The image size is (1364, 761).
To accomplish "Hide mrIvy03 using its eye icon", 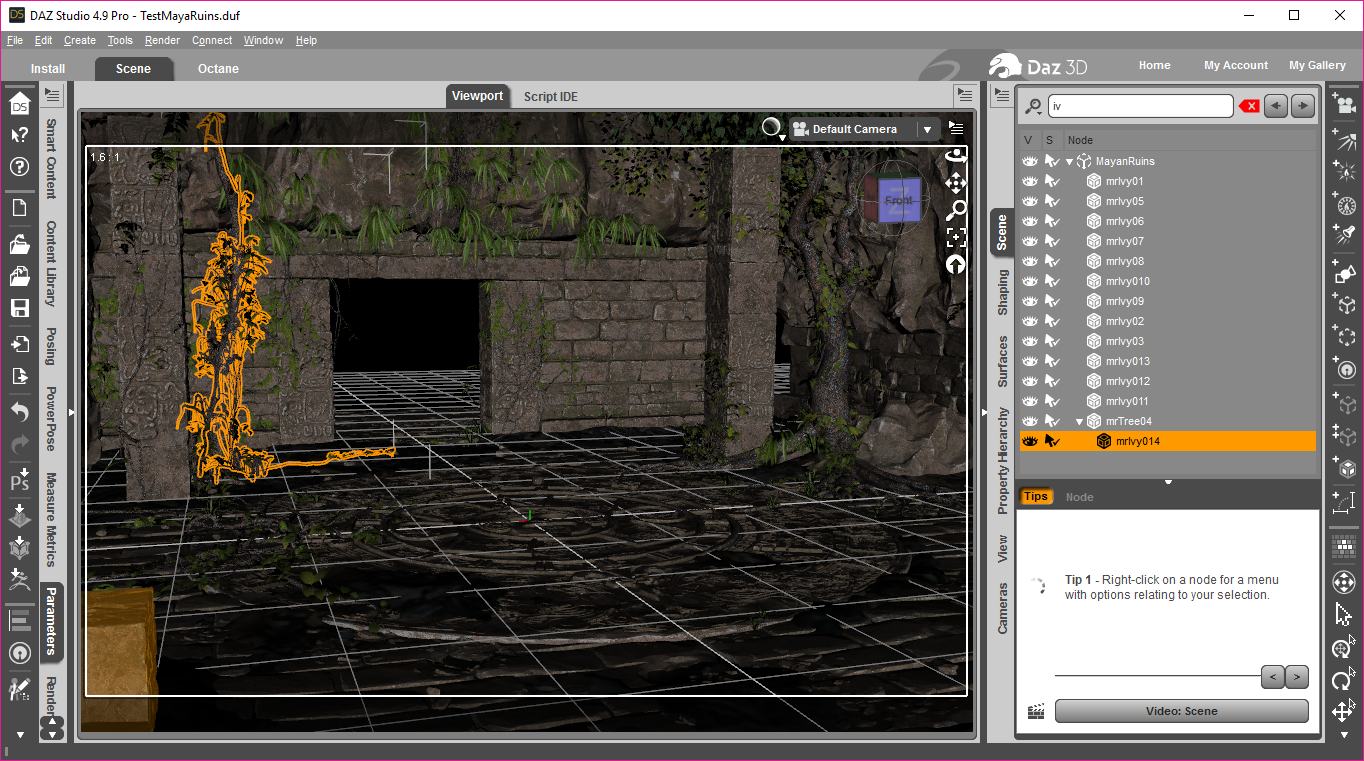I will [1030, 341].
